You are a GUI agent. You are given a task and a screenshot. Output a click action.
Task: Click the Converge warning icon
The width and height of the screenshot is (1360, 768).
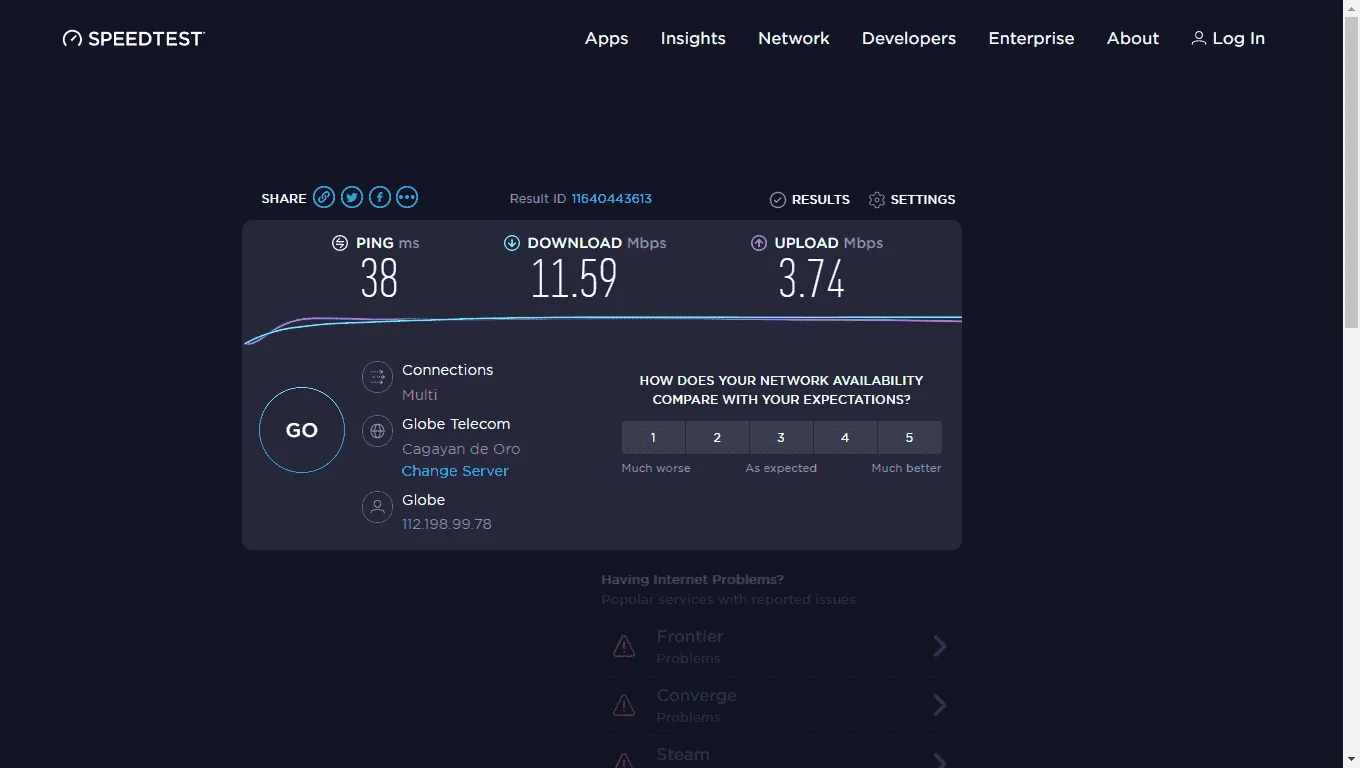[x=624, y=705]
